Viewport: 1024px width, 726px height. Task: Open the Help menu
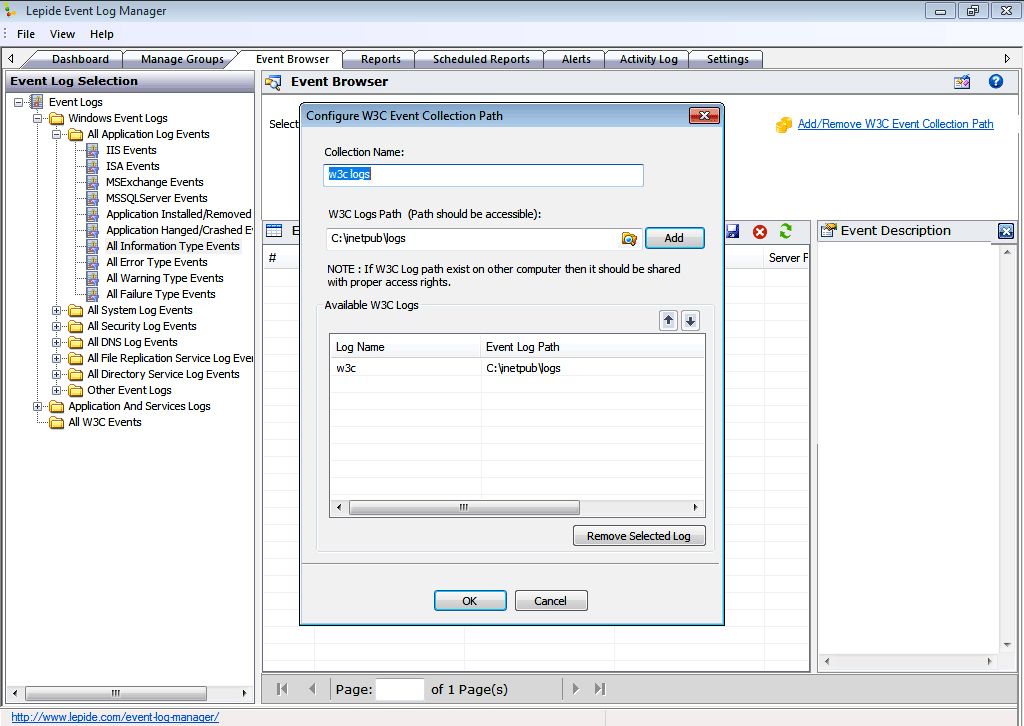102,34
